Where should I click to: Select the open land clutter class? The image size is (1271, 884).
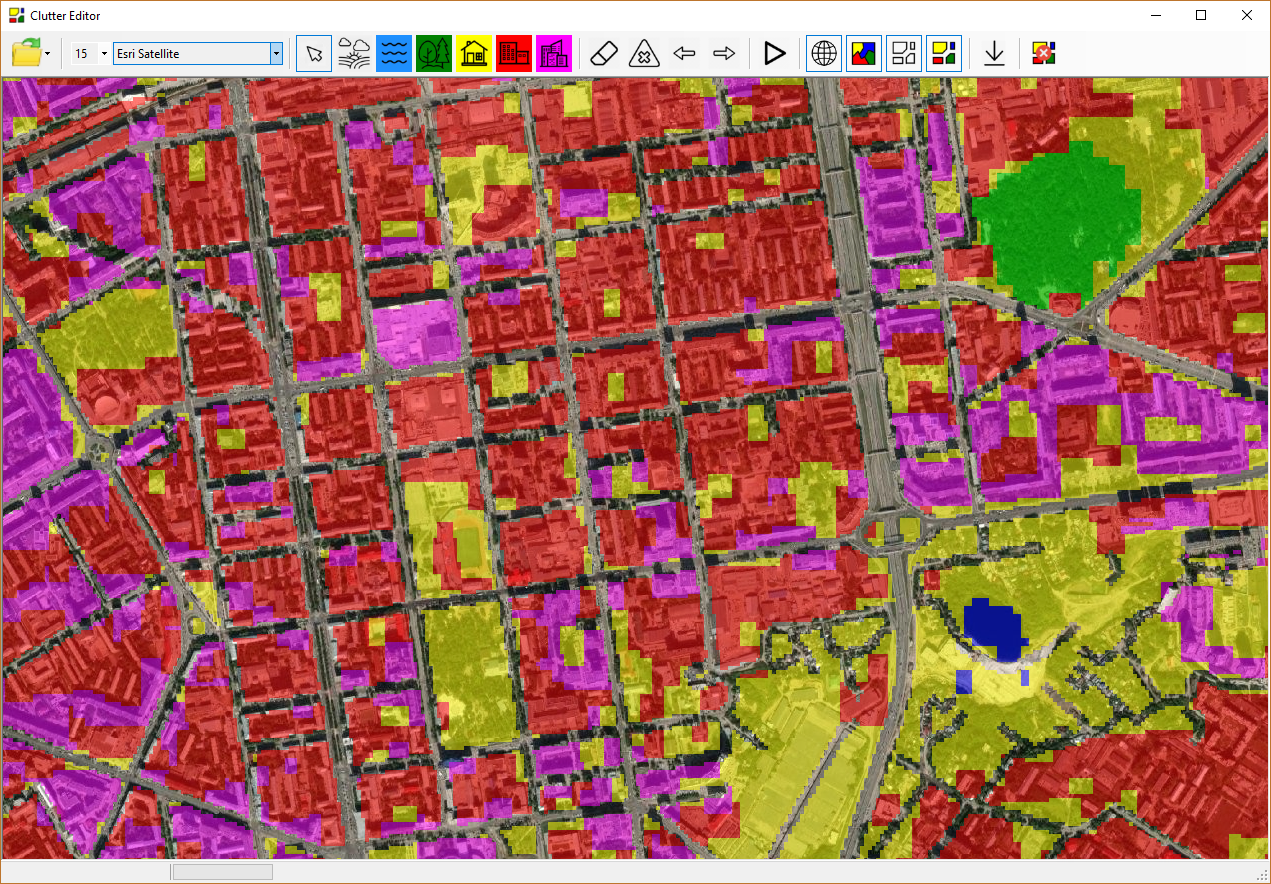(353, 54)
